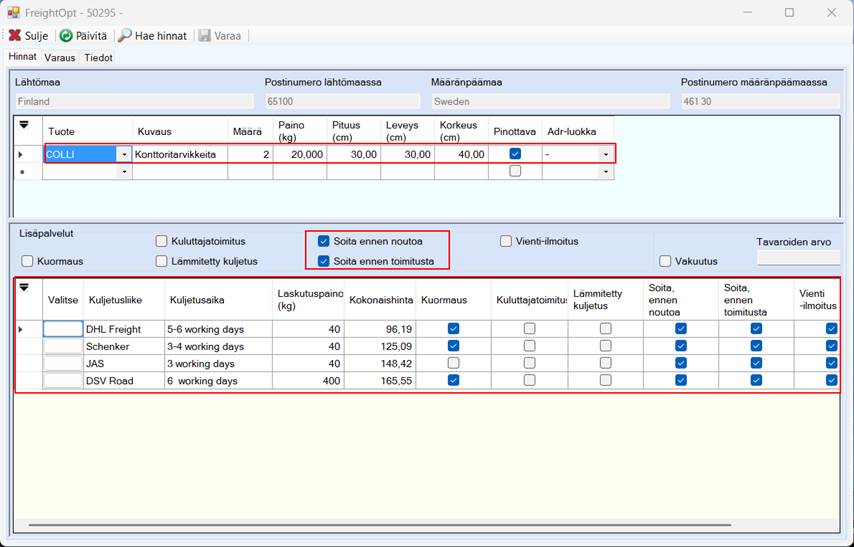The image size is (854, 547).
Task: Click the Kokonaishinta column header
Action: click(x=380, y=300)
